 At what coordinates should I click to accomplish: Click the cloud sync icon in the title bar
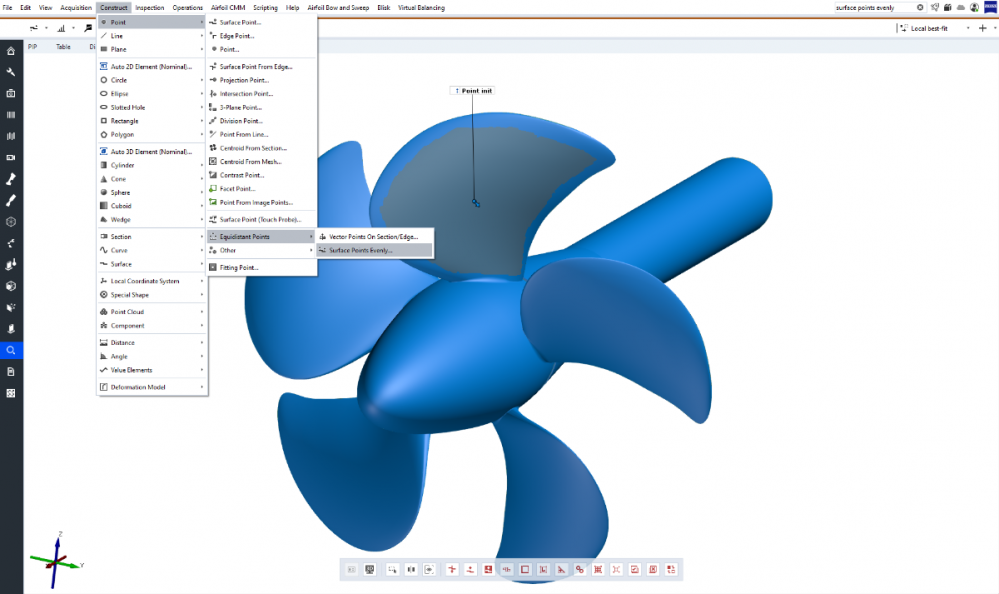(961, 7)
